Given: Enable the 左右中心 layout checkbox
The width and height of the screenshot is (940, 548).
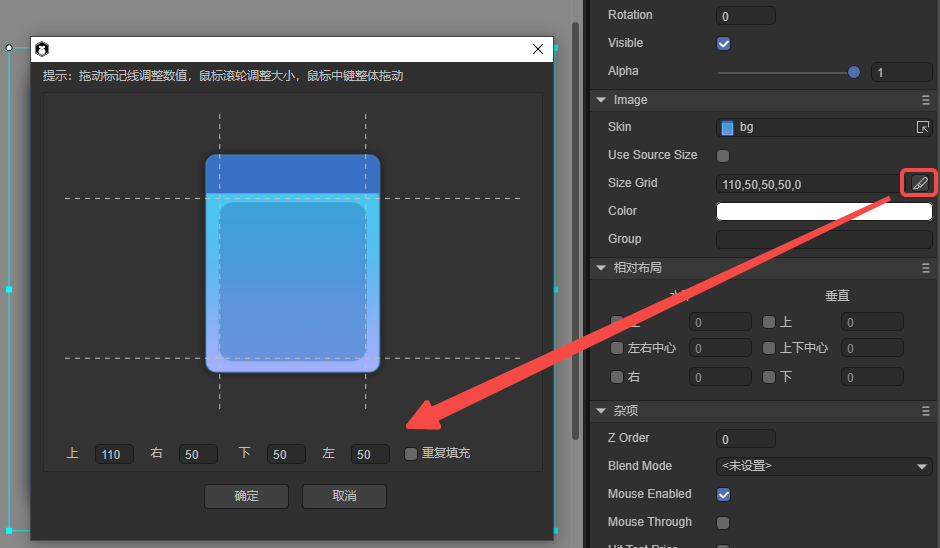Looking at the screenshot, I should tap(617, 349).
